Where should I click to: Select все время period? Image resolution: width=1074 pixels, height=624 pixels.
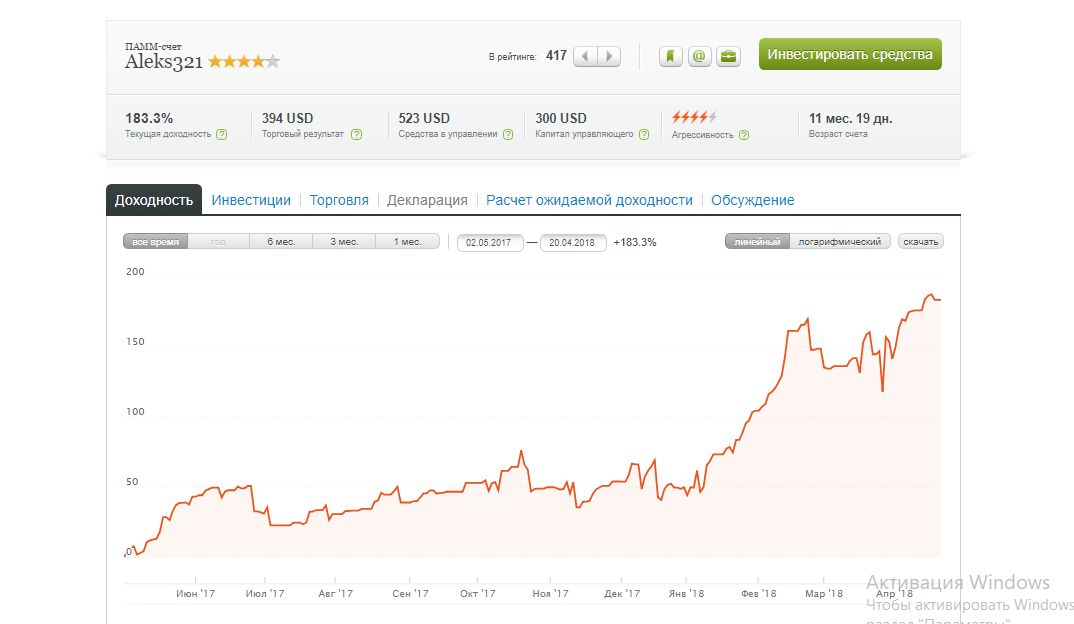(x=155, y=242)
